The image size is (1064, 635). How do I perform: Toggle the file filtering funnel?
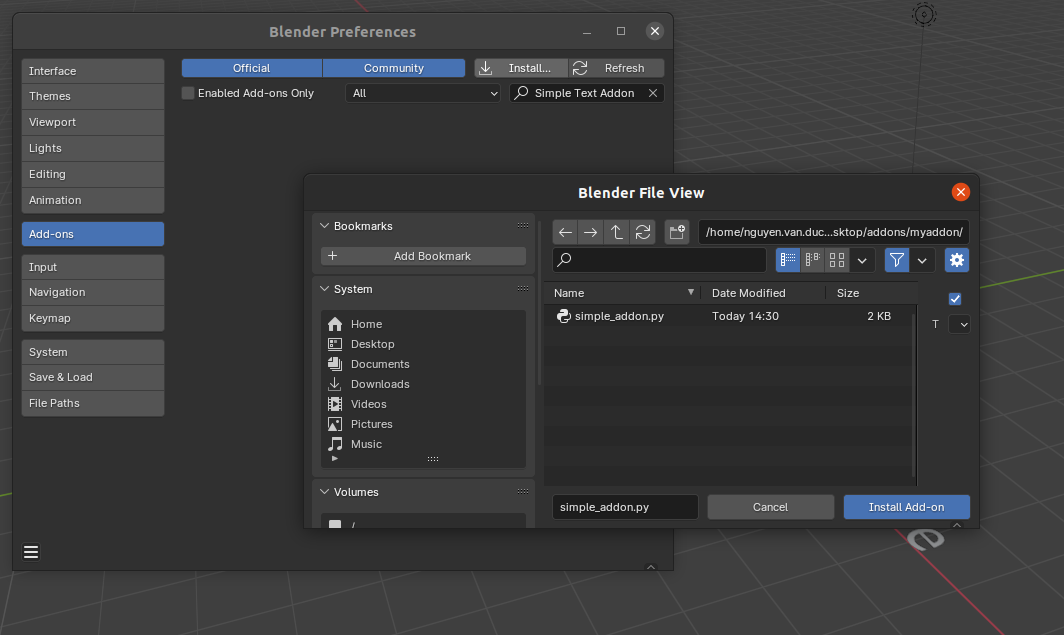coord(896,259)
